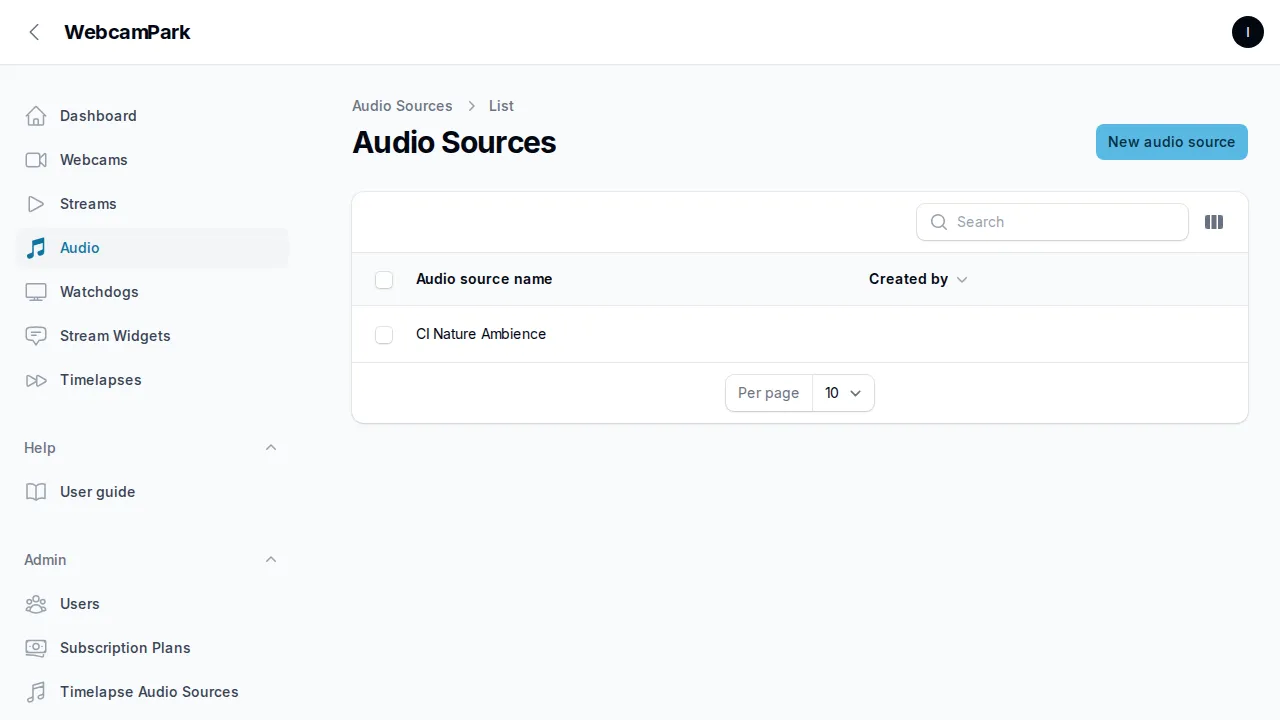Focus the Search input field
1280x720 pixels.
pos(1052,222)
